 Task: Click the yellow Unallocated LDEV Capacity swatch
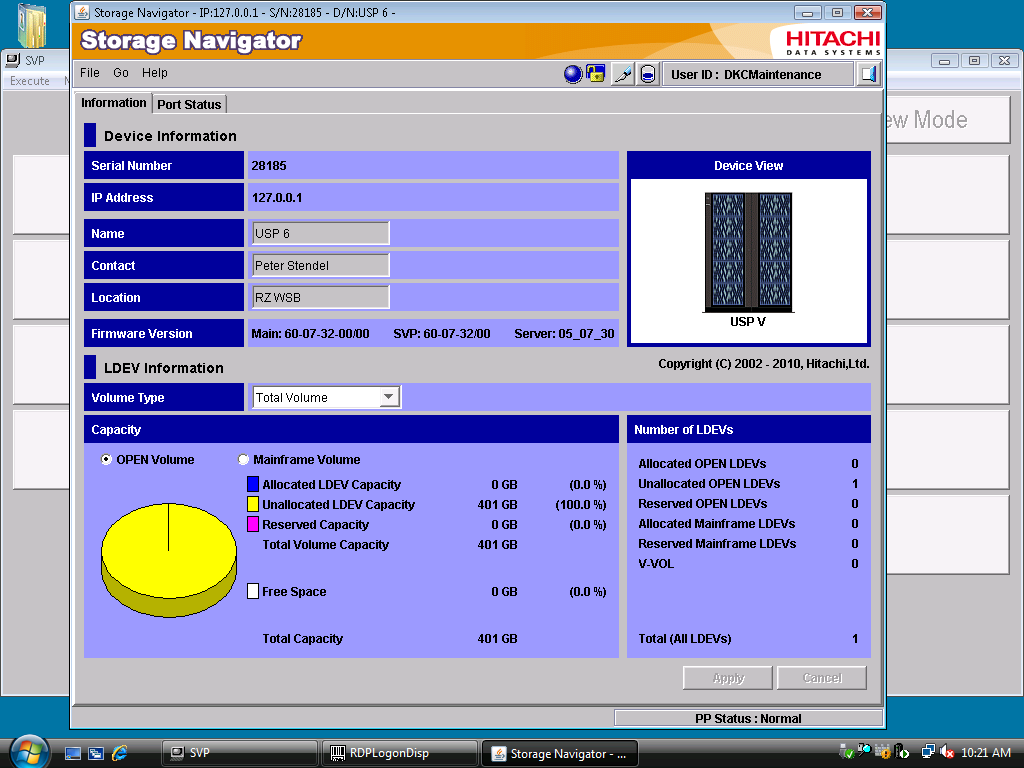[253, 505]
